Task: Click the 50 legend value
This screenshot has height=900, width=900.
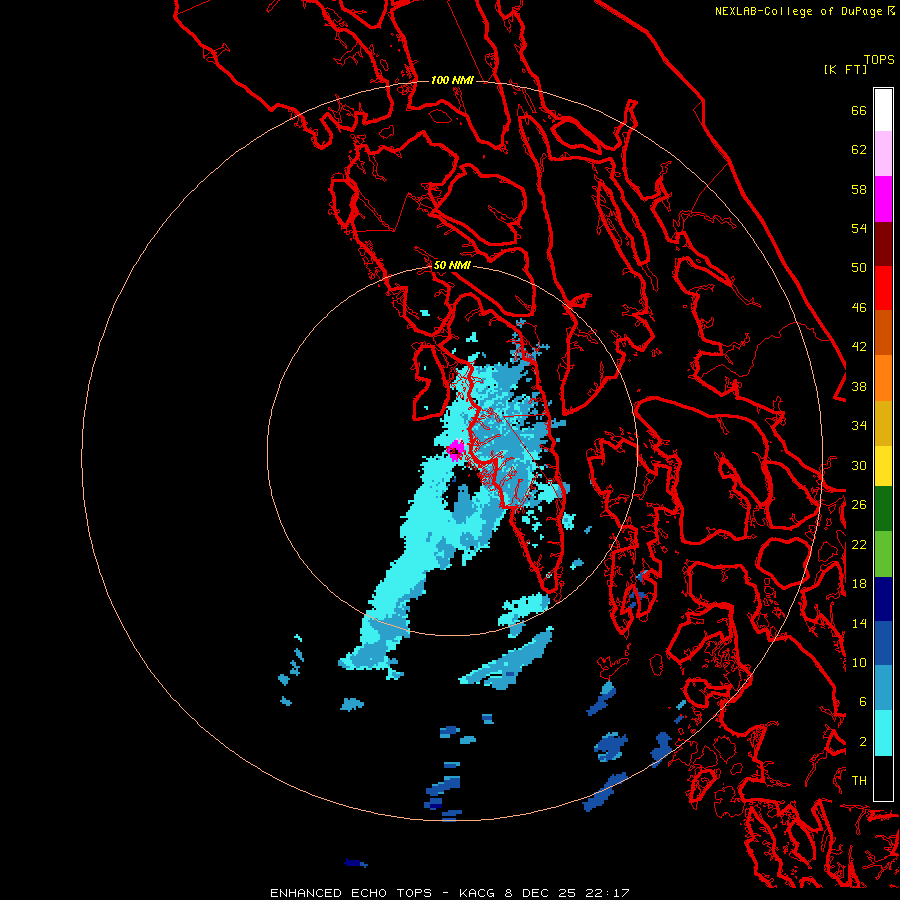Action: click(x=859, y=268)
